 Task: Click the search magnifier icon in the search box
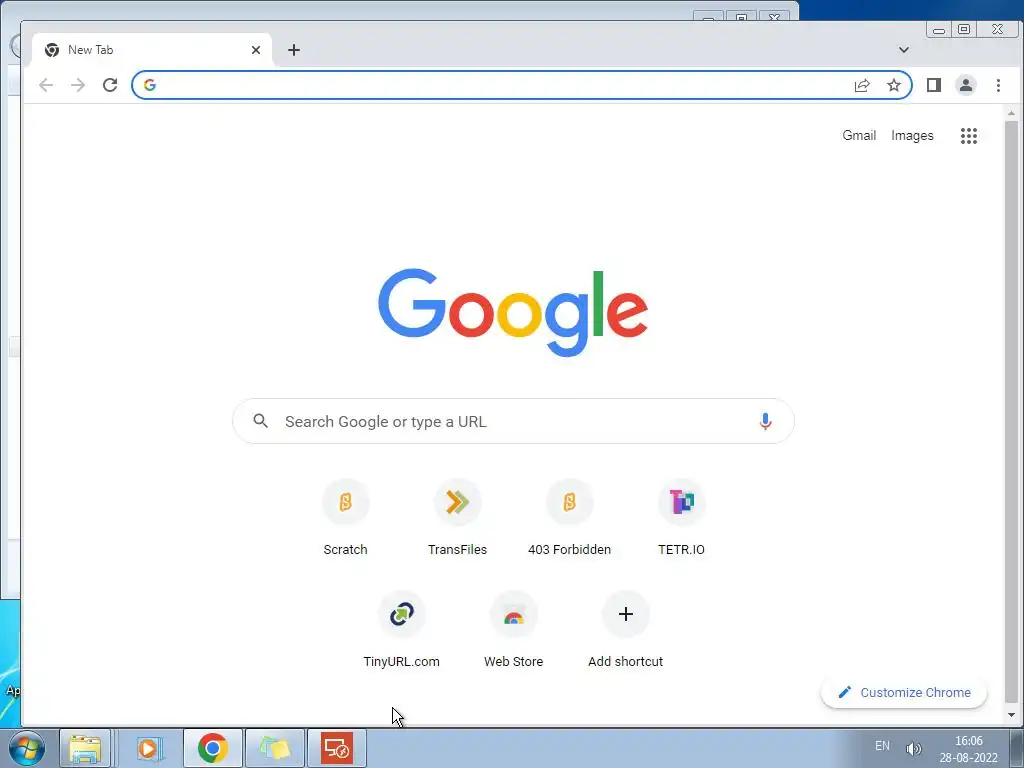click(261, 421)
